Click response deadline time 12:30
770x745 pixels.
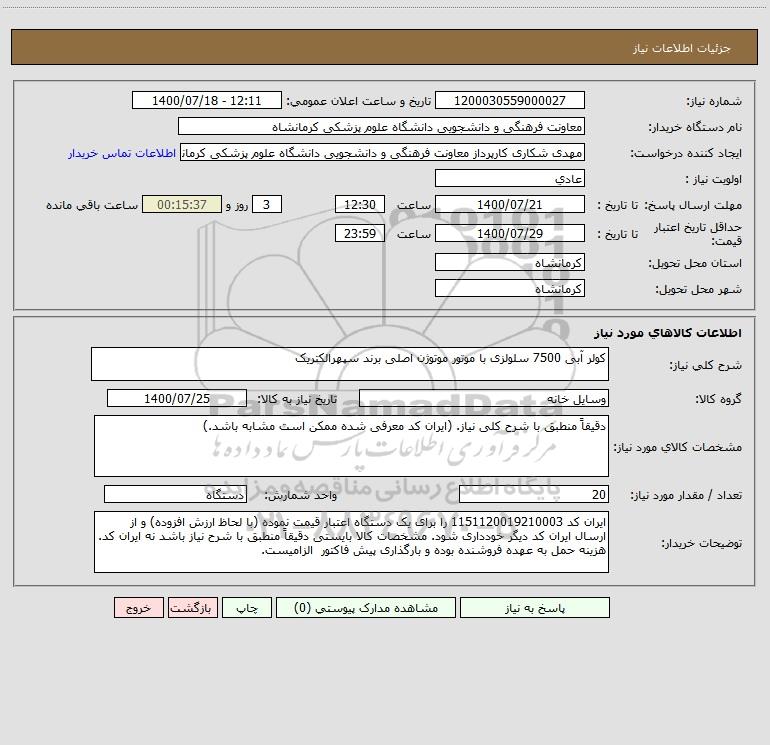click(x=360, y=204)
